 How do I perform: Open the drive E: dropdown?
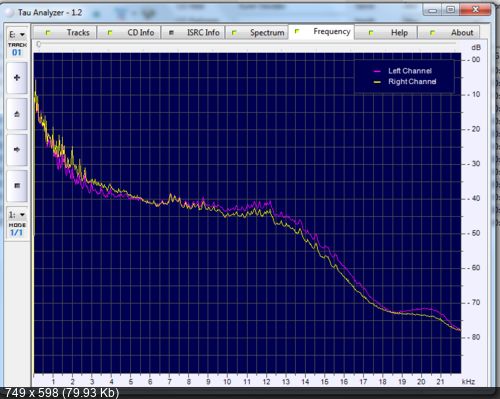(17, 35)
